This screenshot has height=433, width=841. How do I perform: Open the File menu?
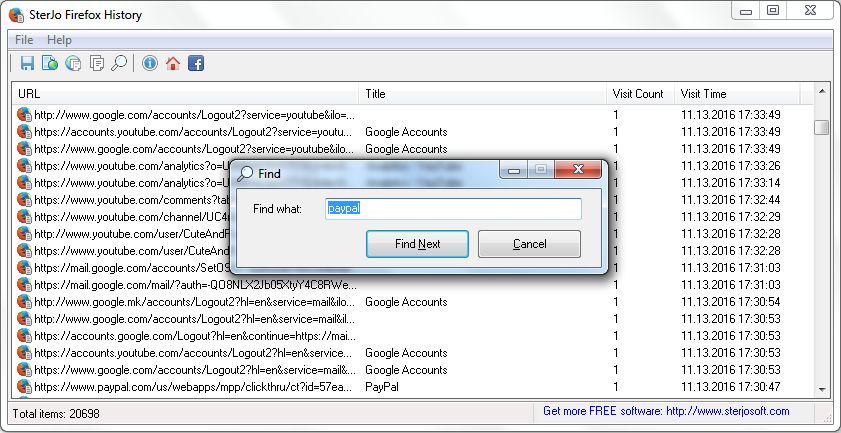24,40
